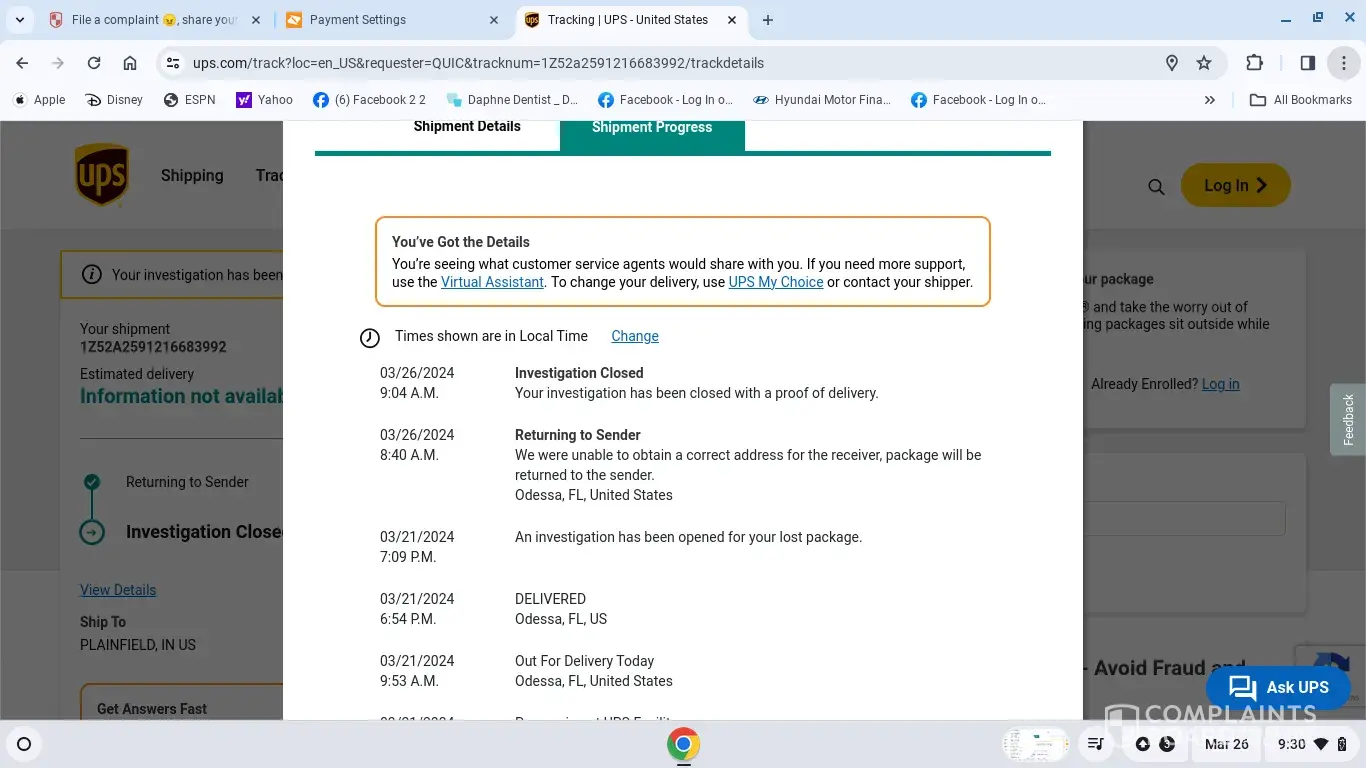The width and height of the screenshot is (1366, 768).
Task: Close the Payment Settings tab
Action: click(494, 20)
